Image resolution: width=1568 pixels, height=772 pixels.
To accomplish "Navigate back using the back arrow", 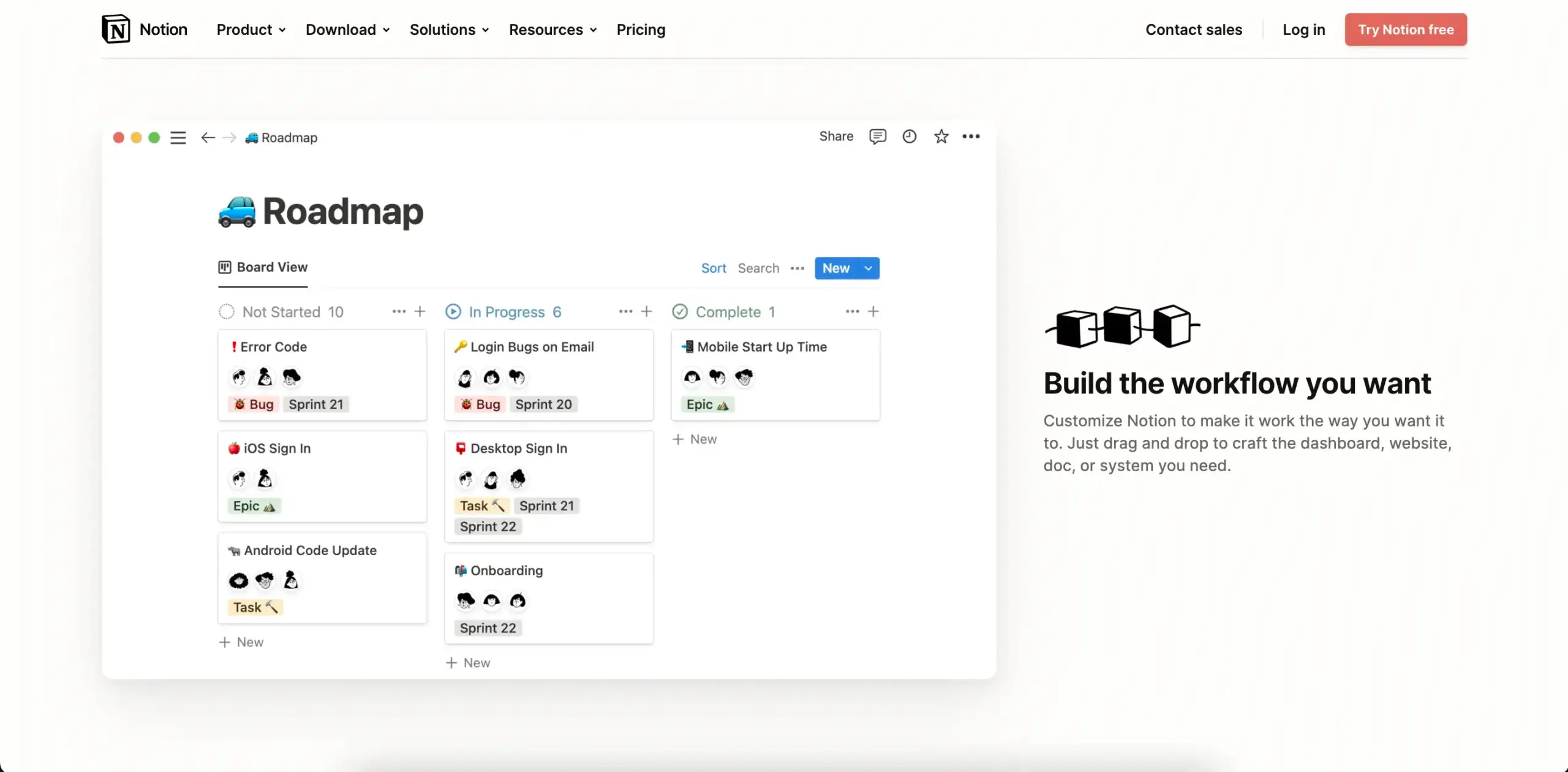I will coord(207,137).
